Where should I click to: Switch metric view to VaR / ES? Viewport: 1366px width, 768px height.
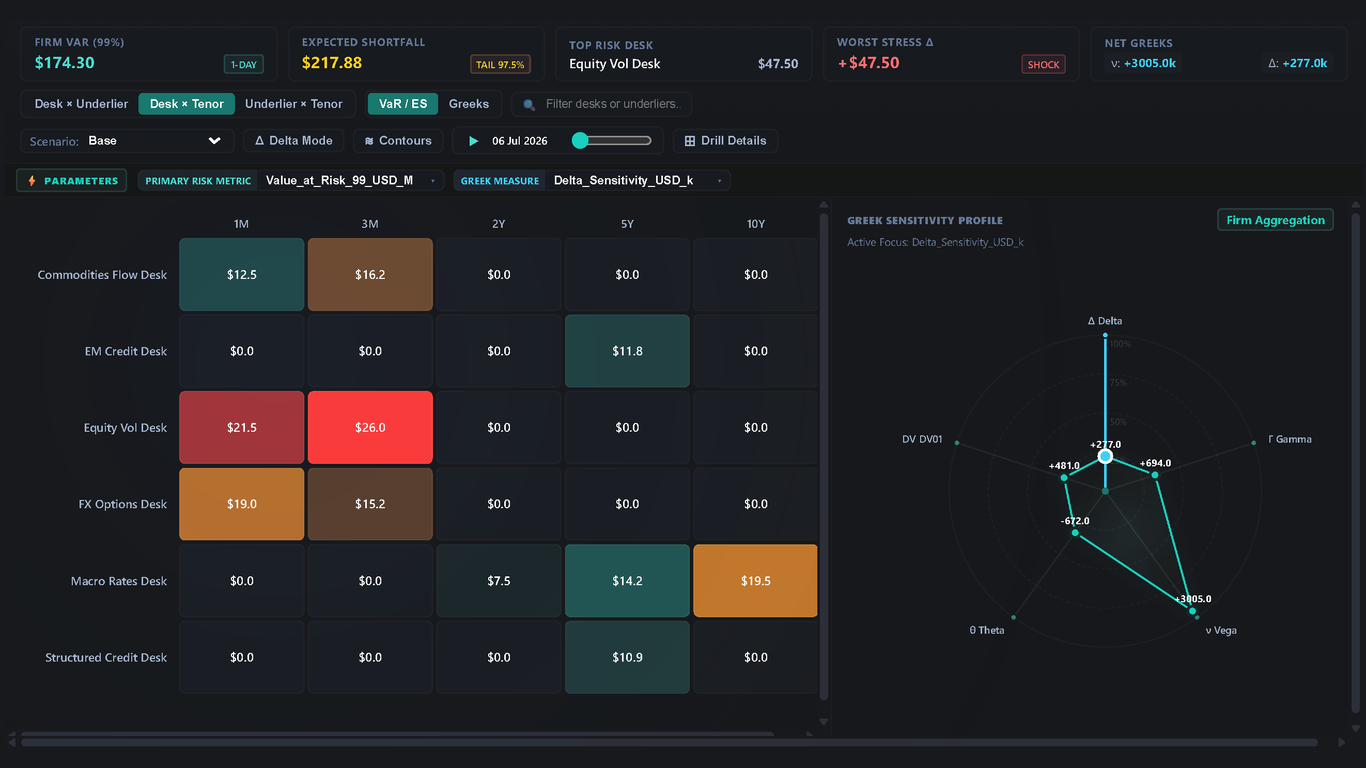click(x=403, y=104)
